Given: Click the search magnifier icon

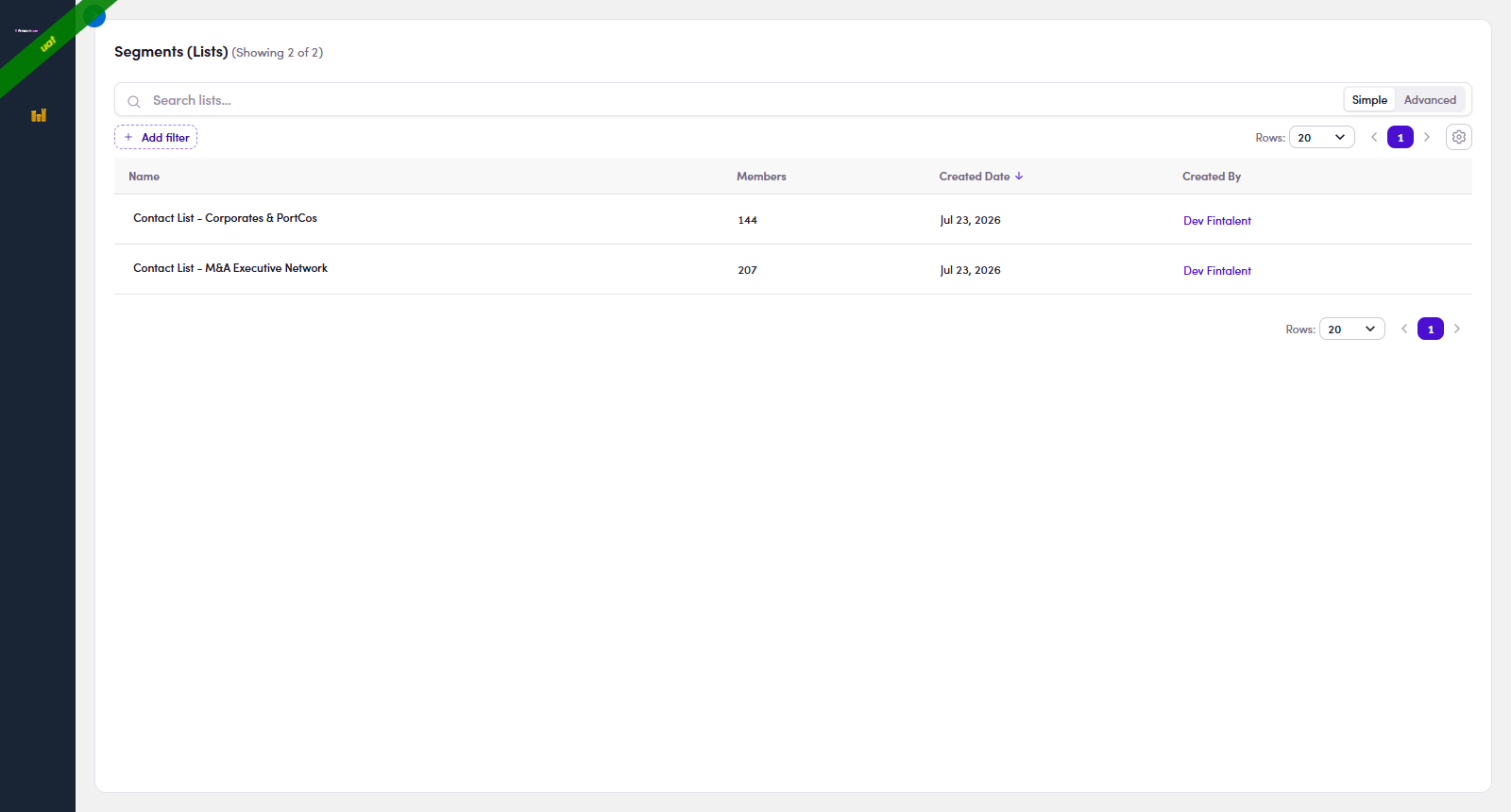Looking at the screenshot, I should point(134,101).
